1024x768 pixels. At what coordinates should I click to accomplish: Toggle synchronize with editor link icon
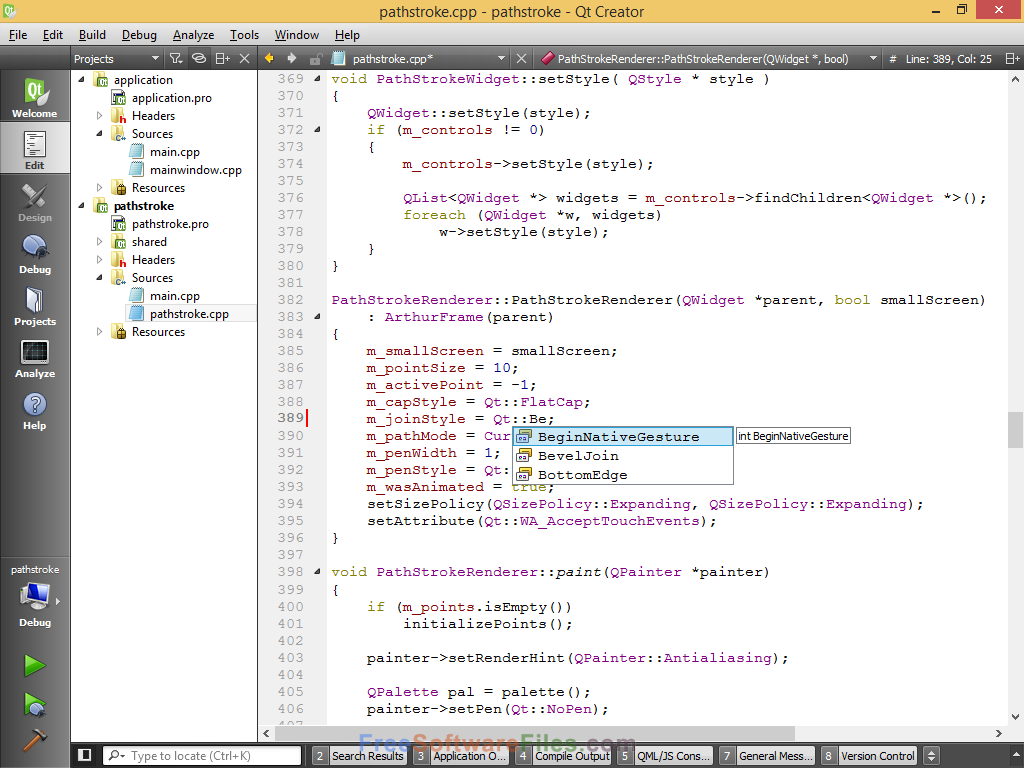[199, 59]
